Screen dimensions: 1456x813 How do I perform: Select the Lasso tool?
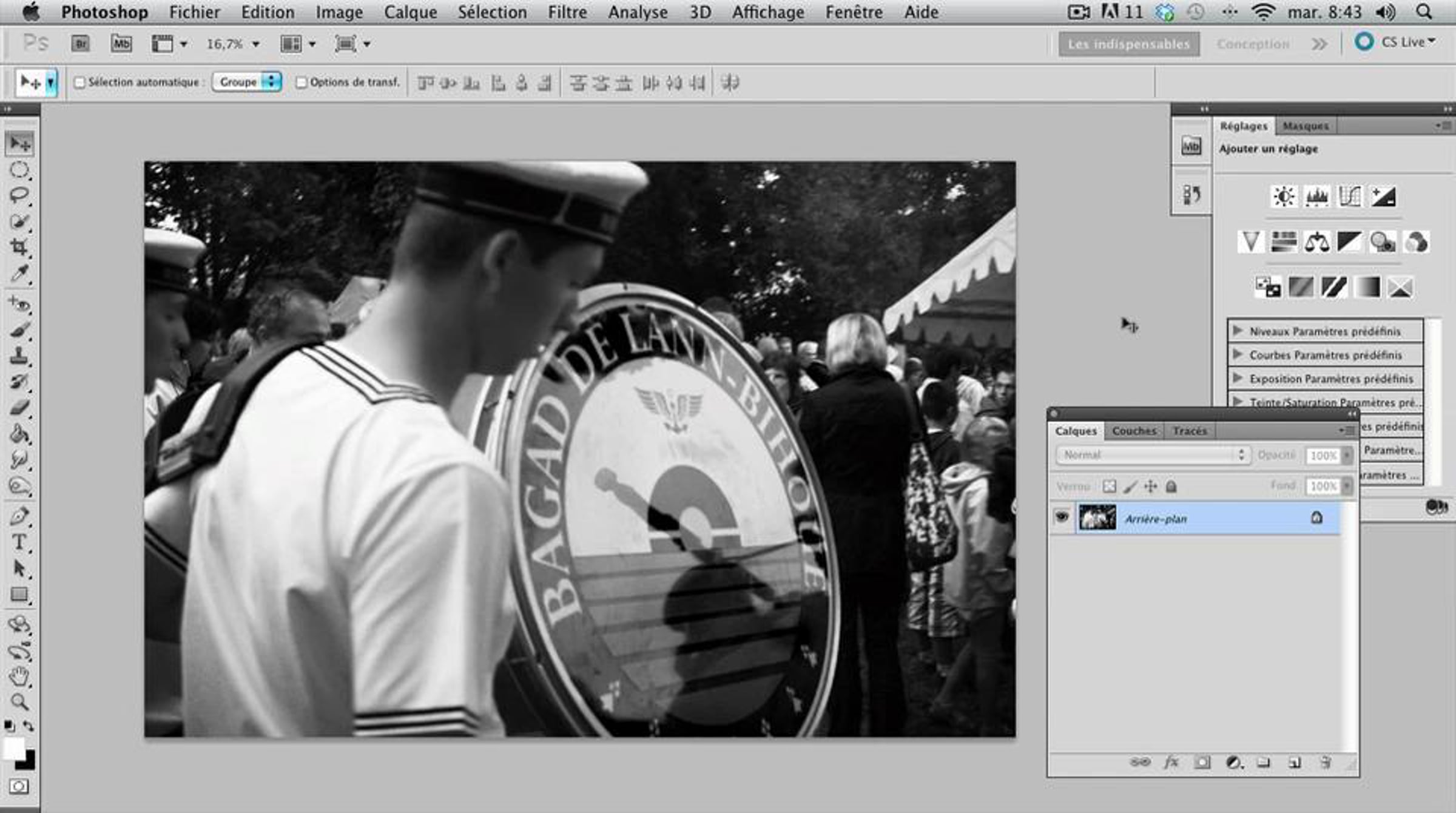(19, 195)
